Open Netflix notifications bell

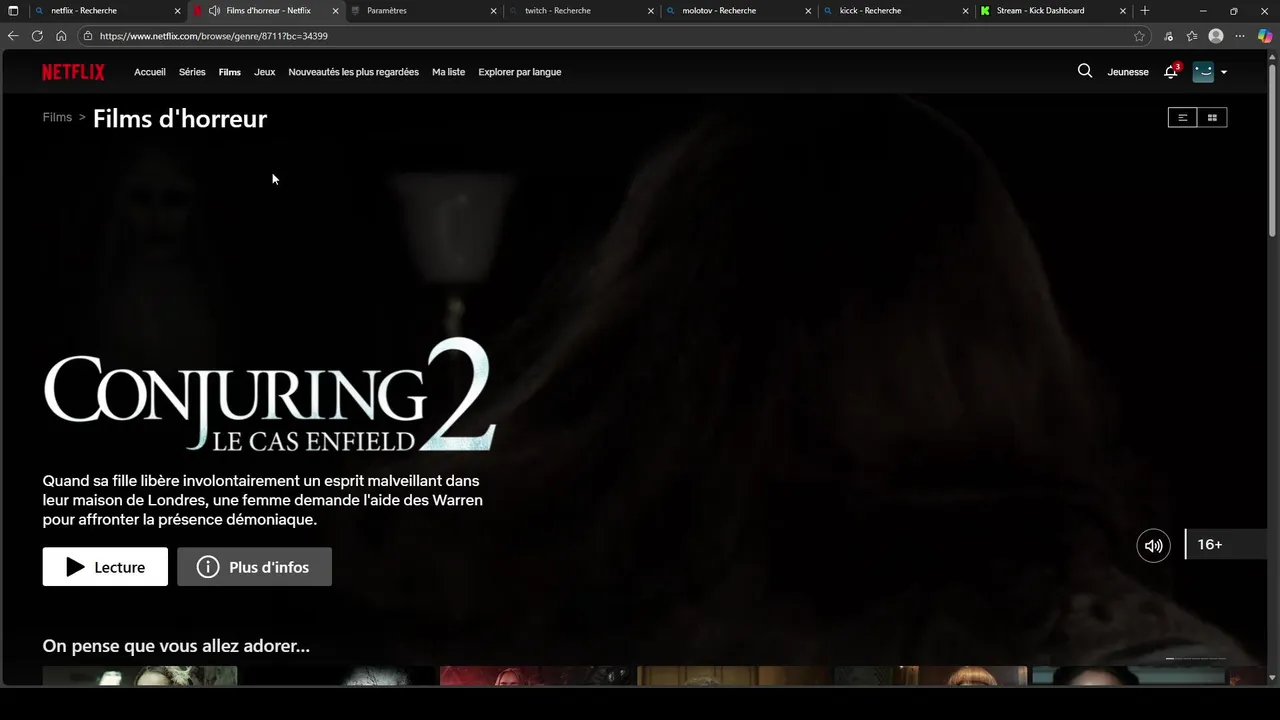(1171, 72)
